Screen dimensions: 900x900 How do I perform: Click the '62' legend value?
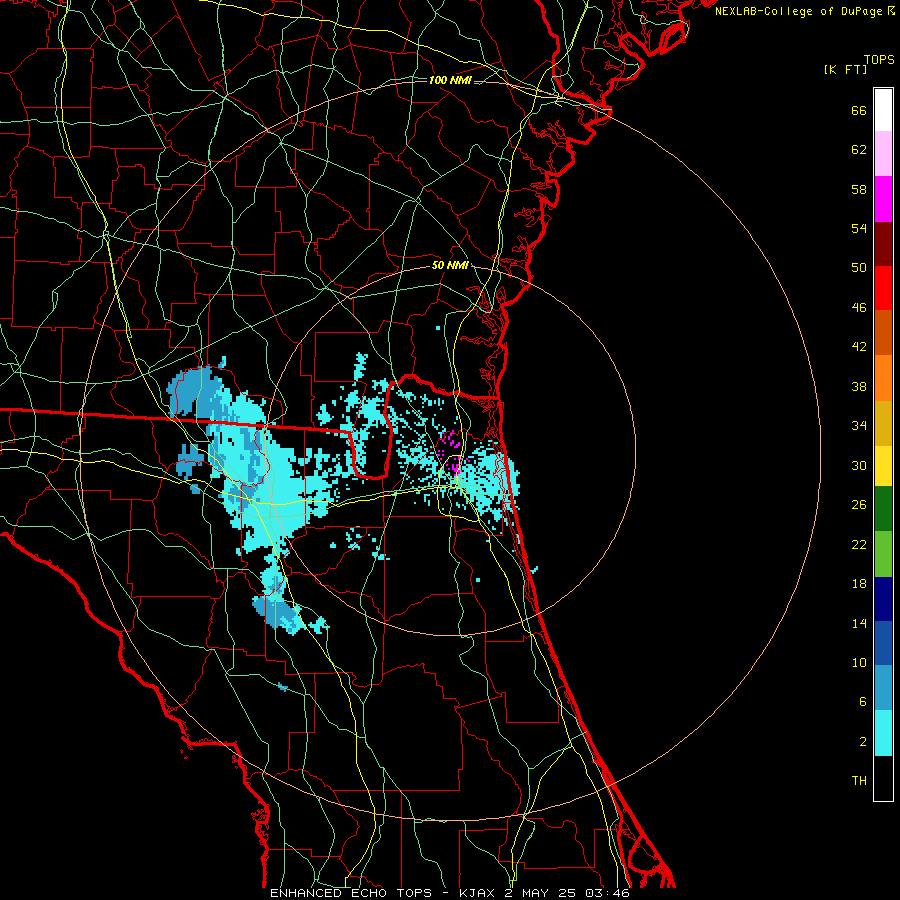click(x=859, y=150)
